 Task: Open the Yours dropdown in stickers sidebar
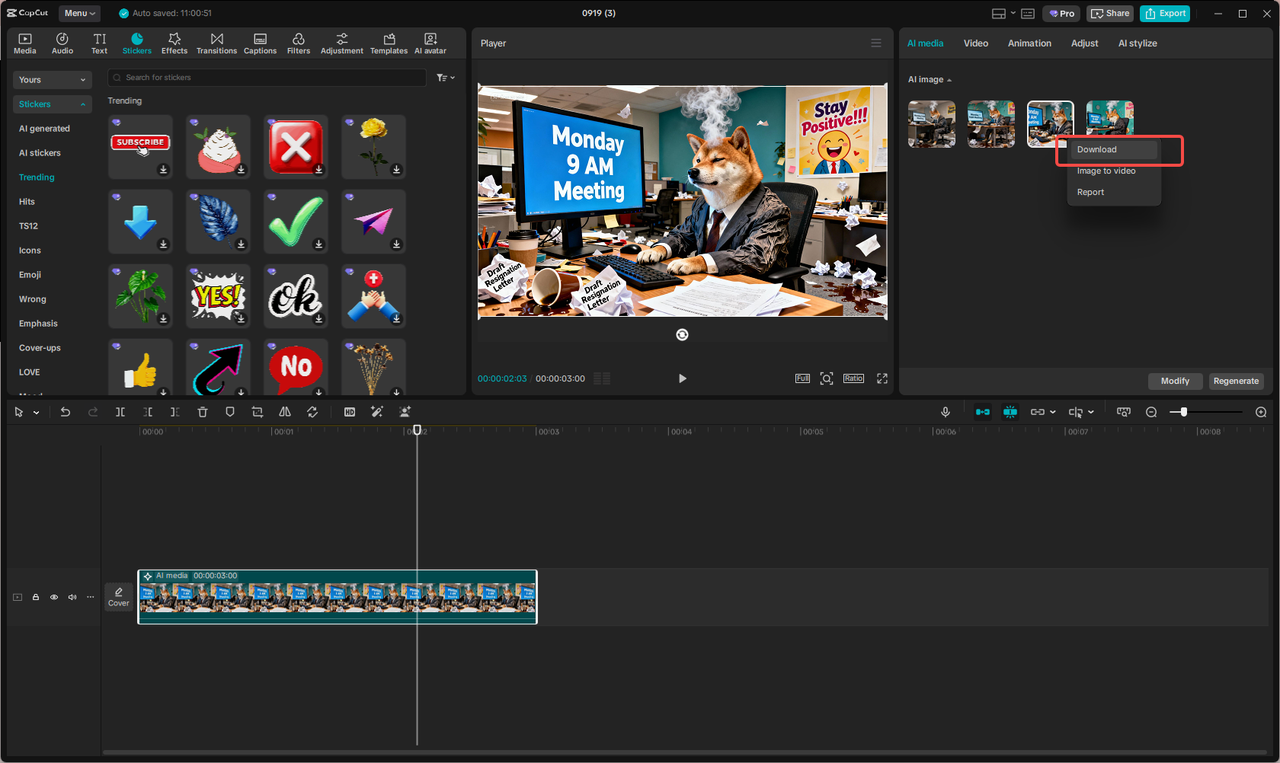[x=51, y=79]
